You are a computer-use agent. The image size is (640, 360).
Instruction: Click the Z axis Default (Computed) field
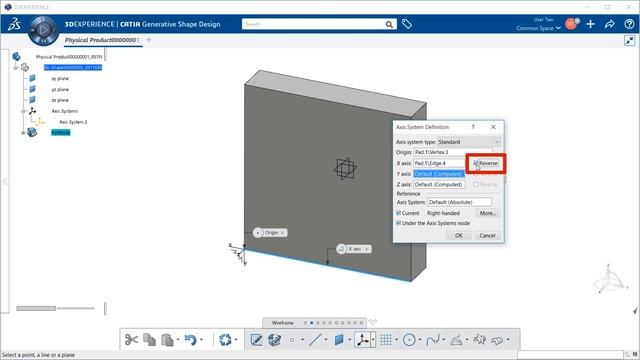coord(439,184)
